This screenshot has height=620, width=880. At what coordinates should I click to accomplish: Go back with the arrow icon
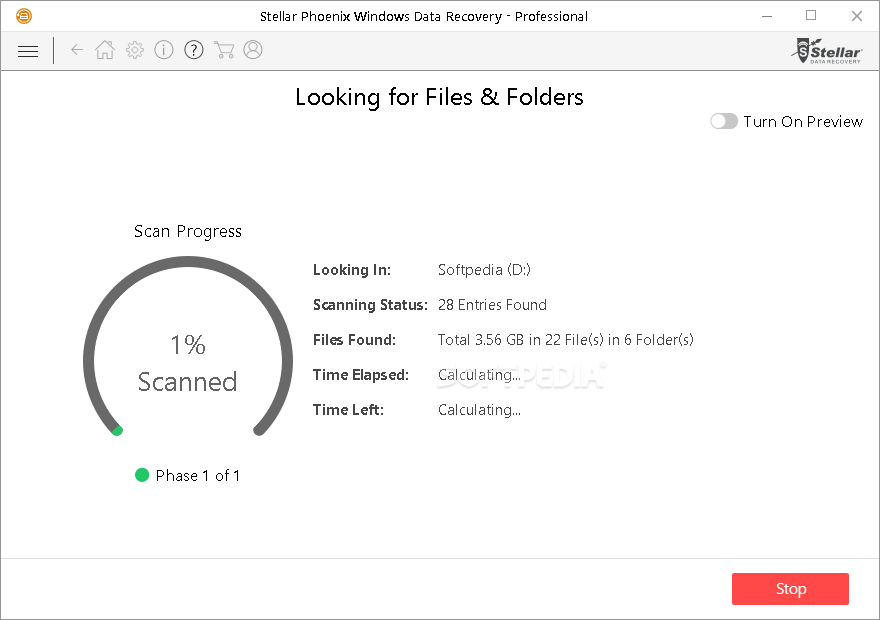[77, 50]
